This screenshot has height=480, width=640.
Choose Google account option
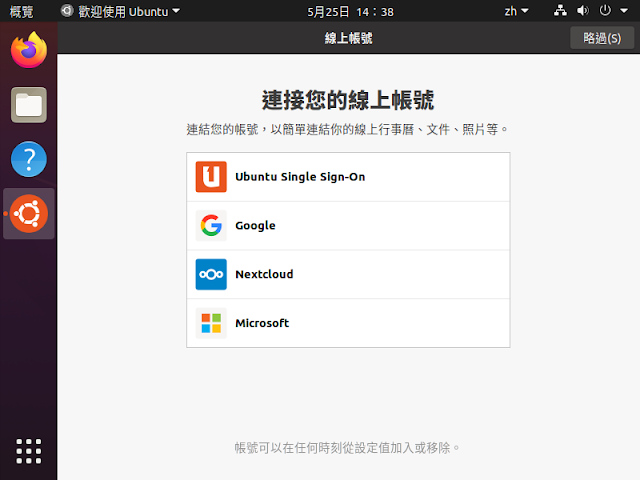[x=348, y=225]
